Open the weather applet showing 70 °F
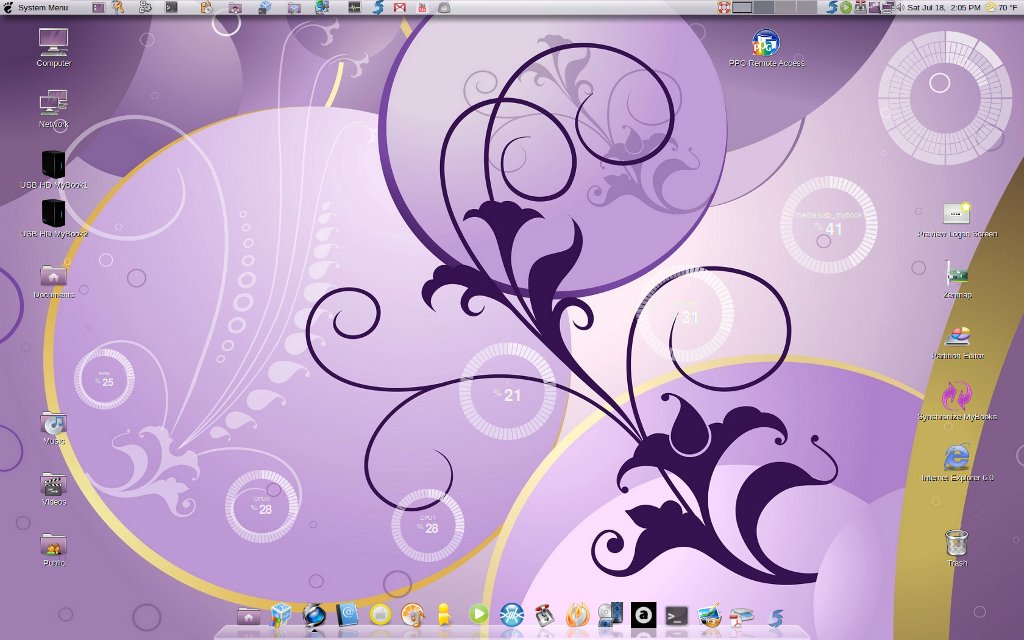This screenshot has width=1024, height=640. point(1003,7)
